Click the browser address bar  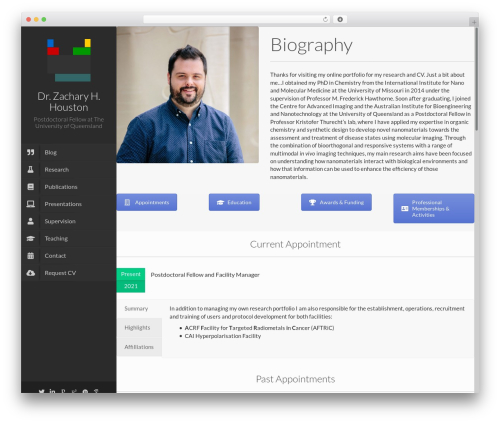pos(237,19)
